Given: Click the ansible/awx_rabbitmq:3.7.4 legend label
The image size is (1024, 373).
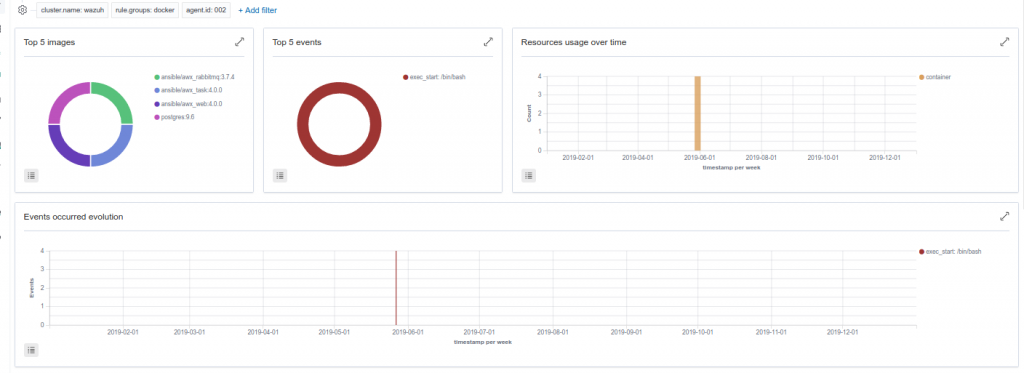Looking at the screenshot, I should (x=198, y=77).
